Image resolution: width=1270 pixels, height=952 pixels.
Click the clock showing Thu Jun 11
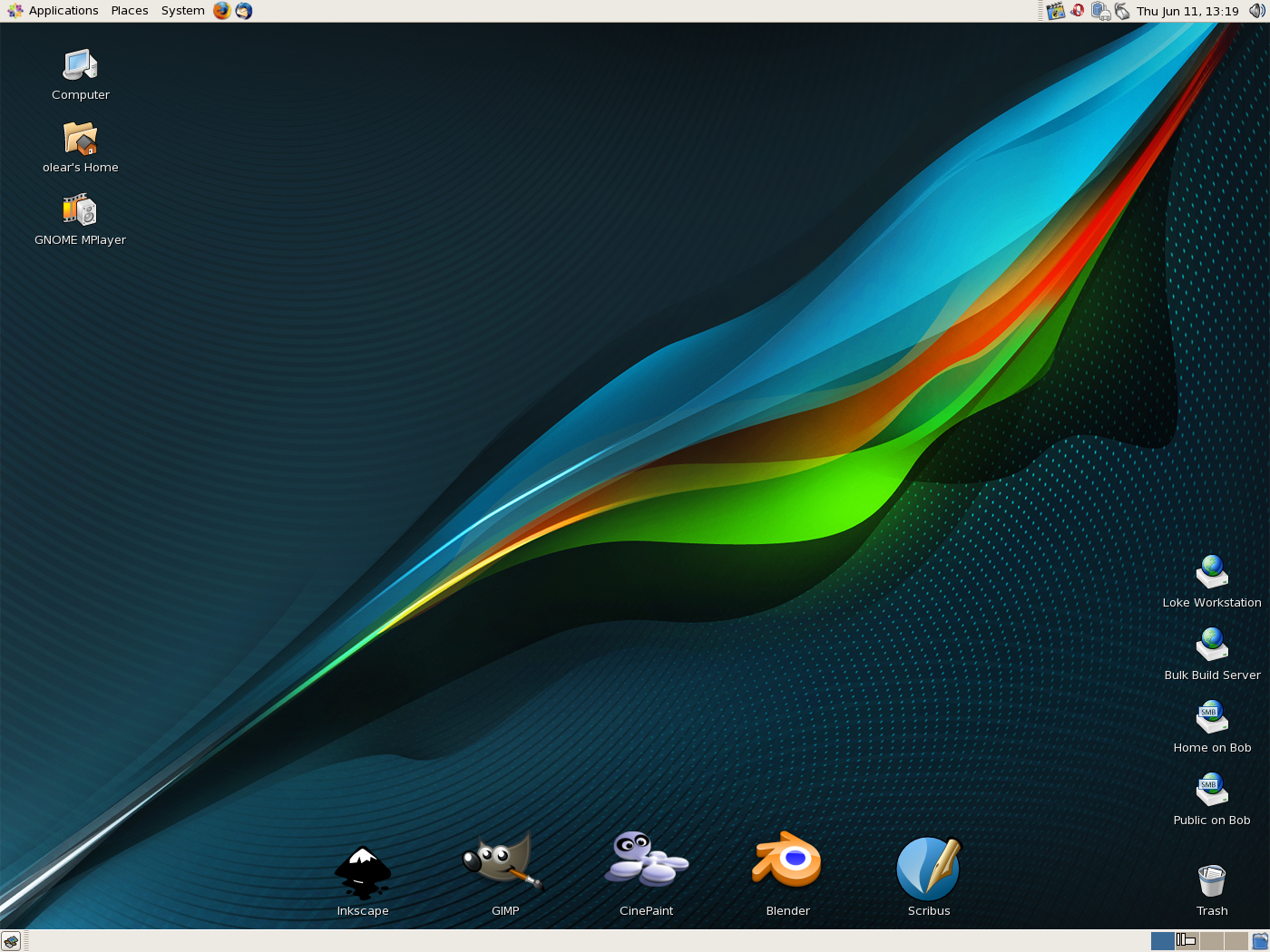(1187, 11)
